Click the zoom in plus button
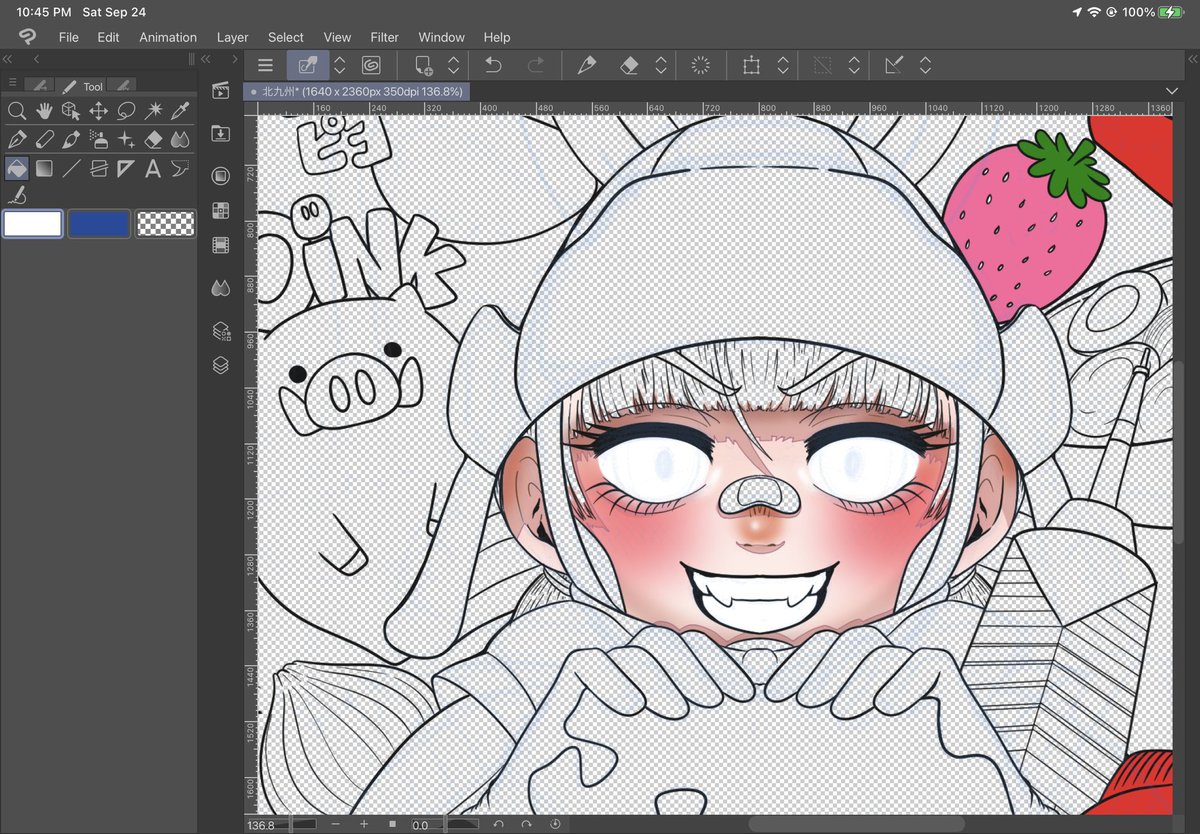The width and height of the screenshot is (1200, 834). 364,824
